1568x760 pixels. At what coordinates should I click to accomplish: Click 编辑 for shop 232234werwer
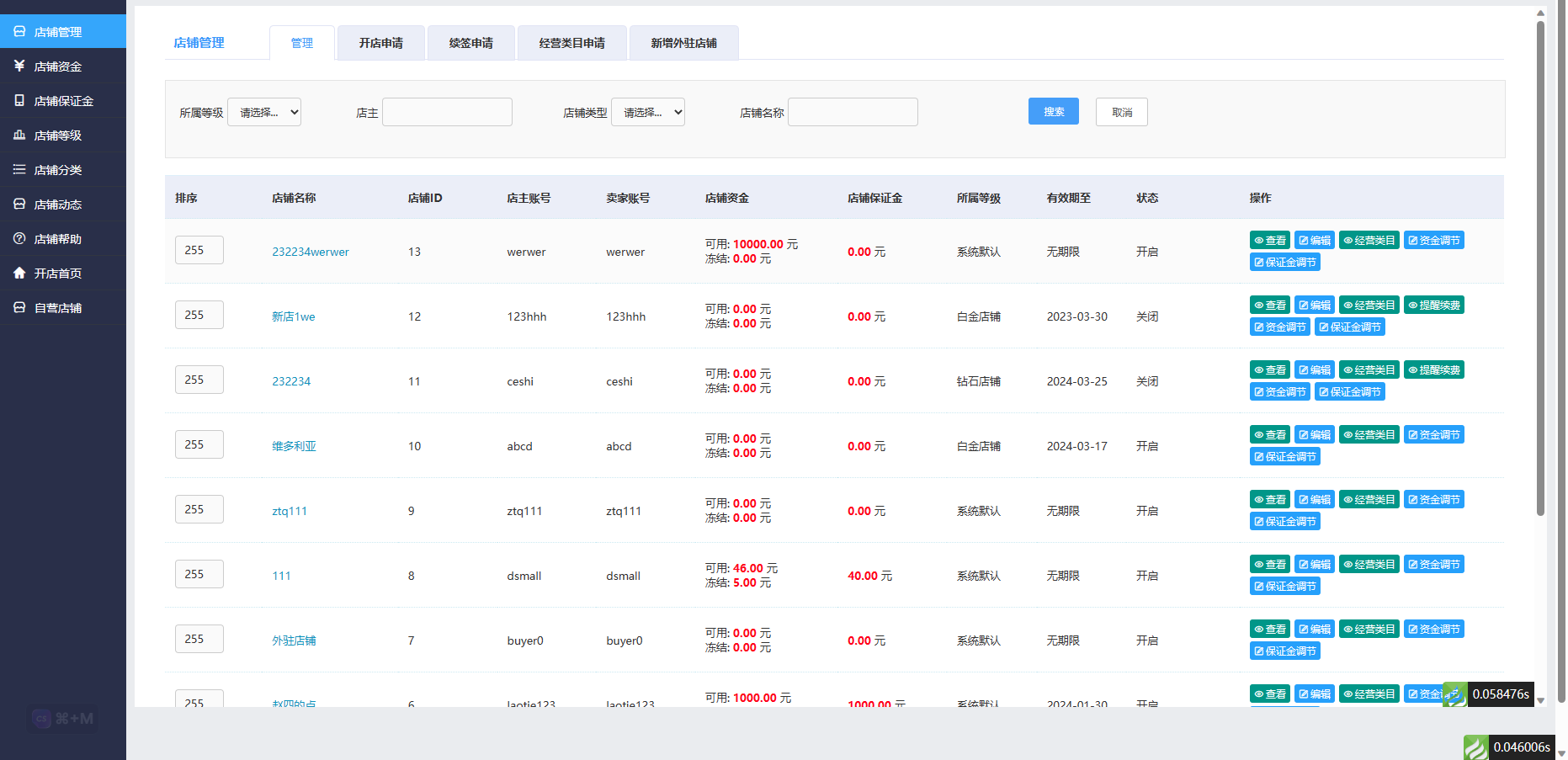coord(1315,241)
